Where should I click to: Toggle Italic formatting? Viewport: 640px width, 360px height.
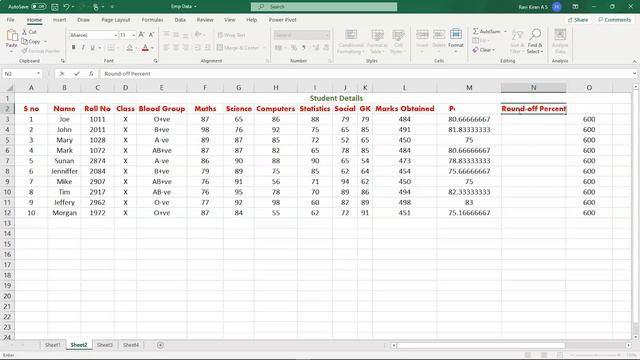point(83,48)
